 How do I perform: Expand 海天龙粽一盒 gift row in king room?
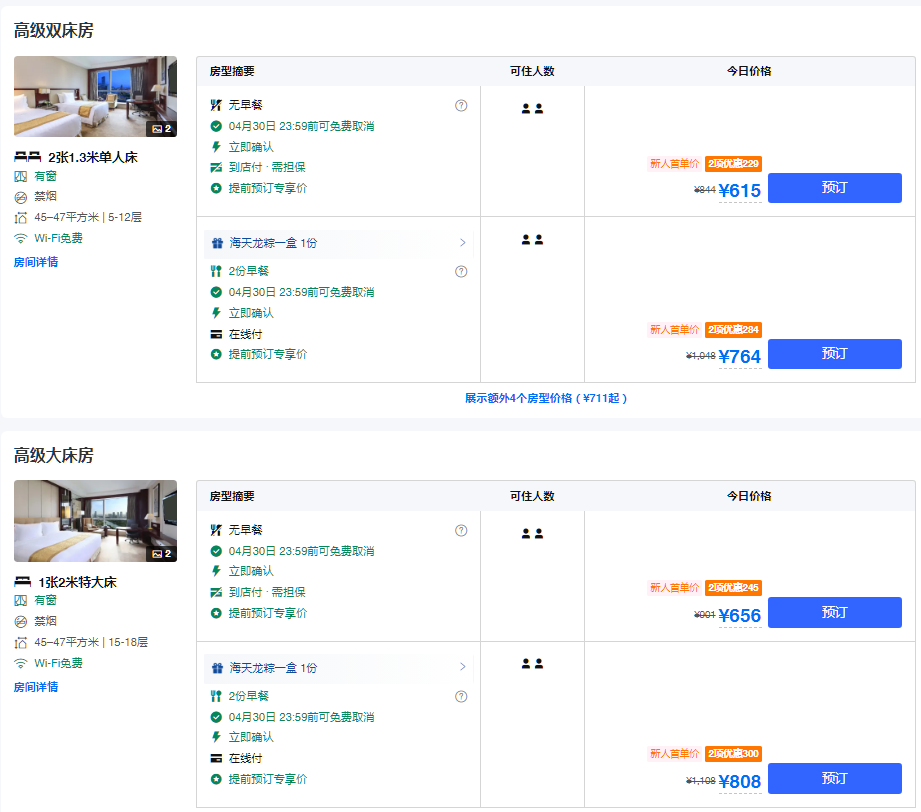click(x=339, y=668)
